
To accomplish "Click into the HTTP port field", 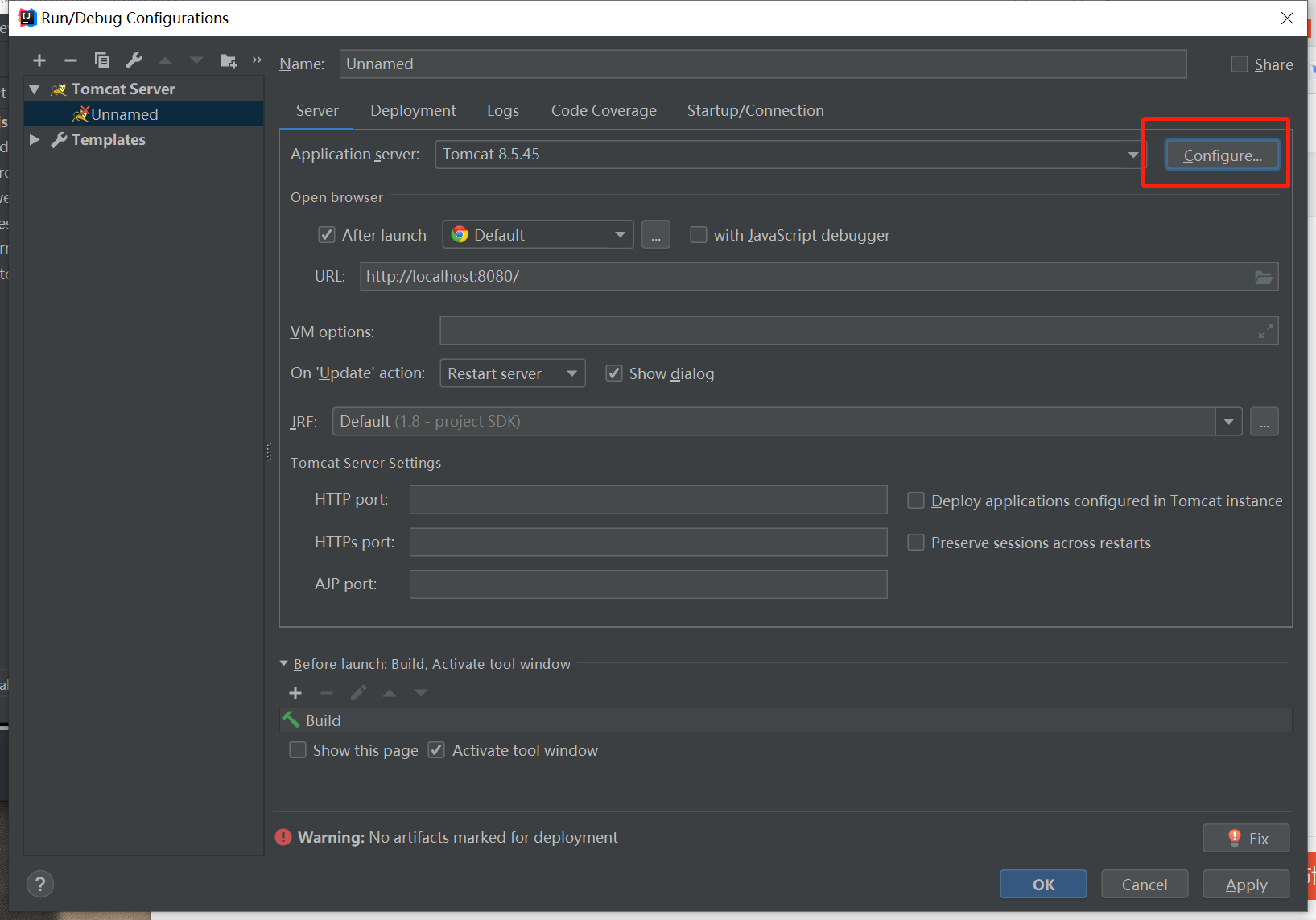I will pos(648,500).
